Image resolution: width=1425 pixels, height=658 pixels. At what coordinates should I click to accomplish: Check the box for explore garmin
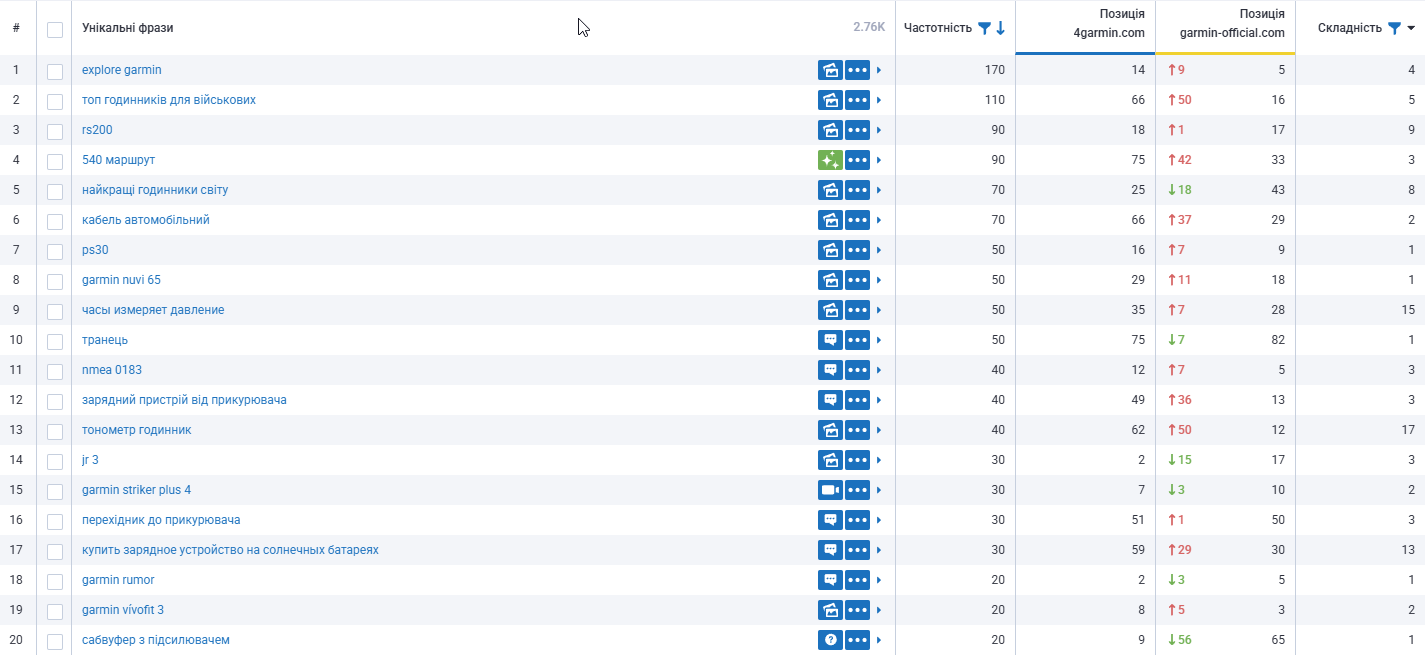[55, 71]
